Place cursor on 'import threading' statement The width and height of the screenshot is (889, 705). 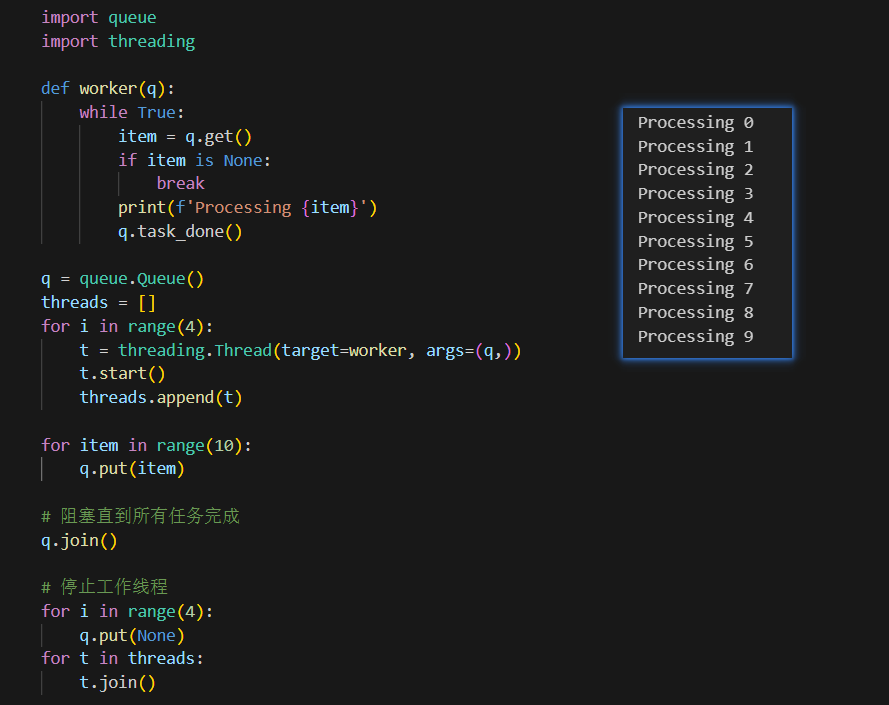117,41
